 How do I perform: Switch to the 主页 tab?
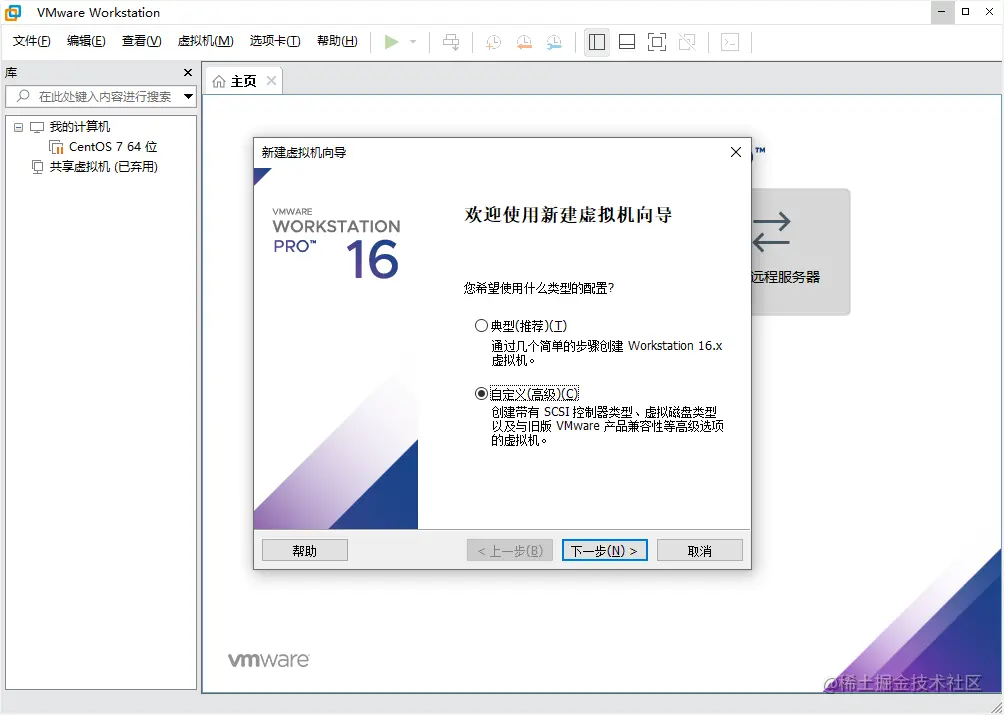click(x=243, y=81)
